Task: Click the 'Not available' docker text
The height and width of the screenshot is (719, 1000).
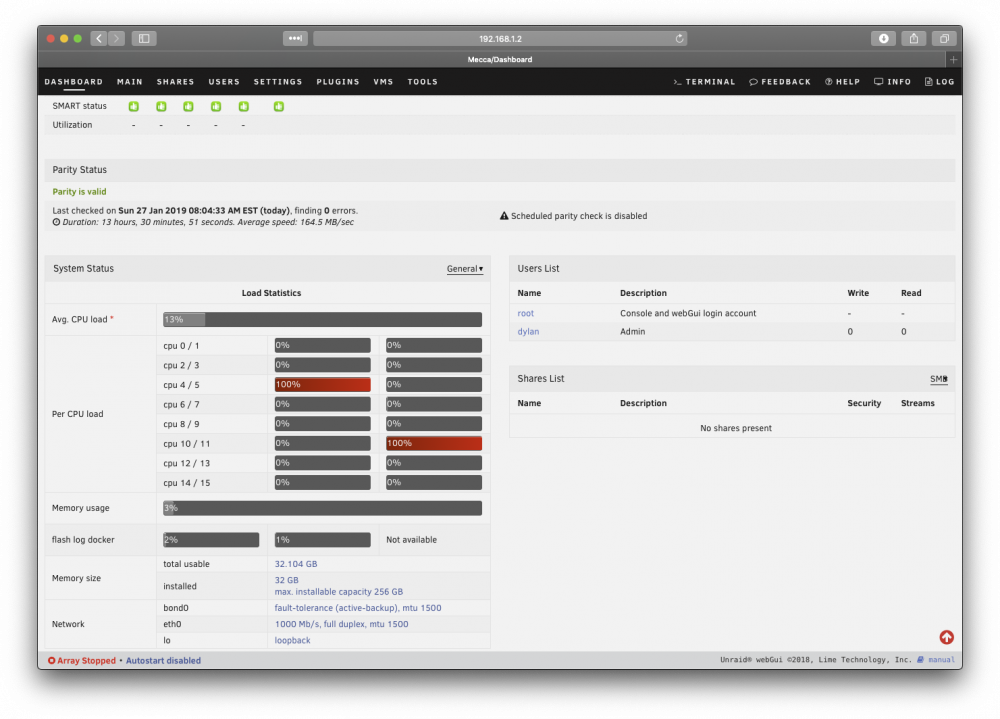Action: click(x=411, y=540)
